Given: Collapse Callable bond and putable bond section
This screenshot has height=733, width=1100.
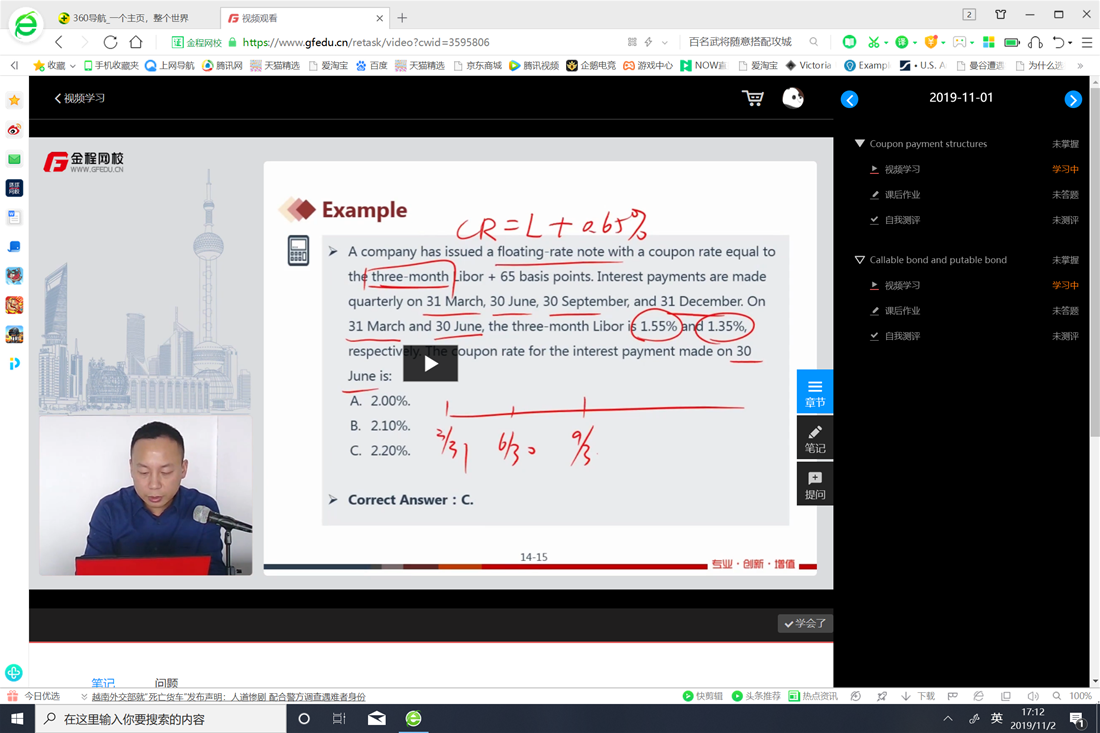Looking at the screenshot, I should pyautogui.click(x=859, y=260).
